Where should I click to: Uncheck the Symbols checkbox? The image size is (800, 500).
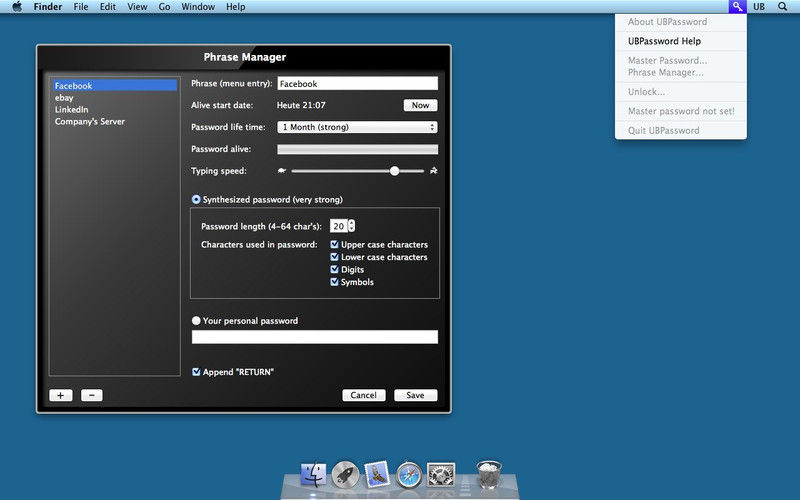point(335,282)
